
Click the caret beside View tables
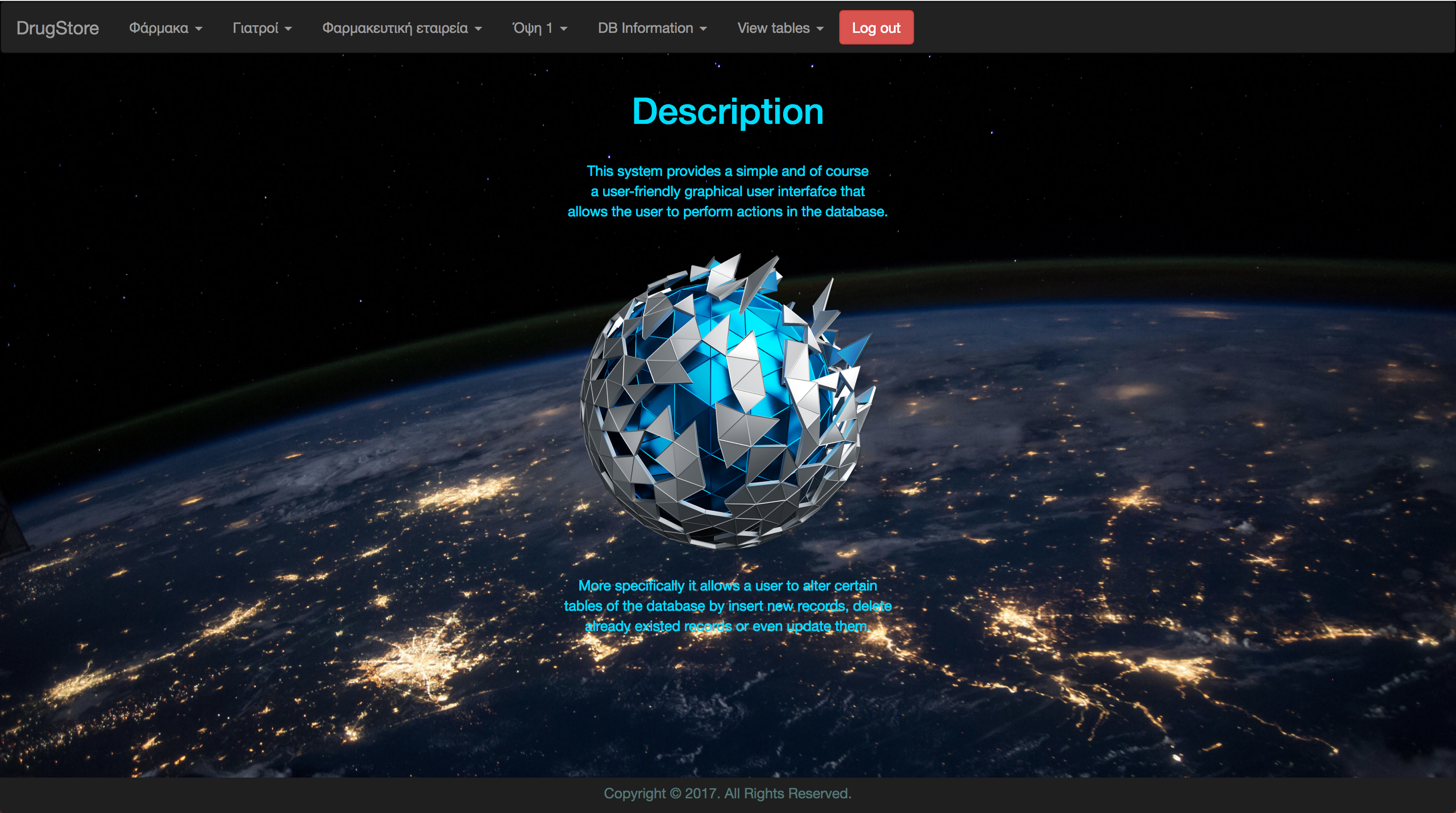[x=820, y=29]
